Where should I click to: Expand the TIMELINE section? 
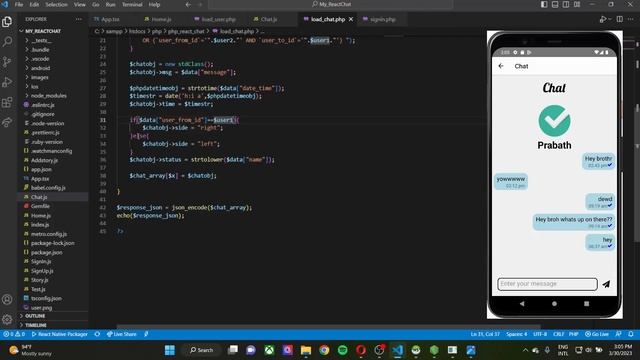click(36, 325)
